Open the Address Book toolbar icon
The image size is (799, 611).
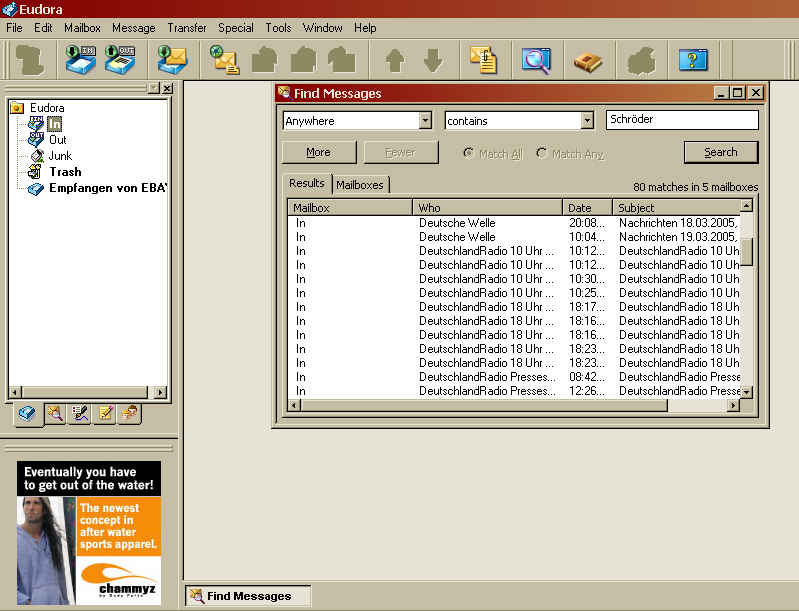click(x=588, y=61)
